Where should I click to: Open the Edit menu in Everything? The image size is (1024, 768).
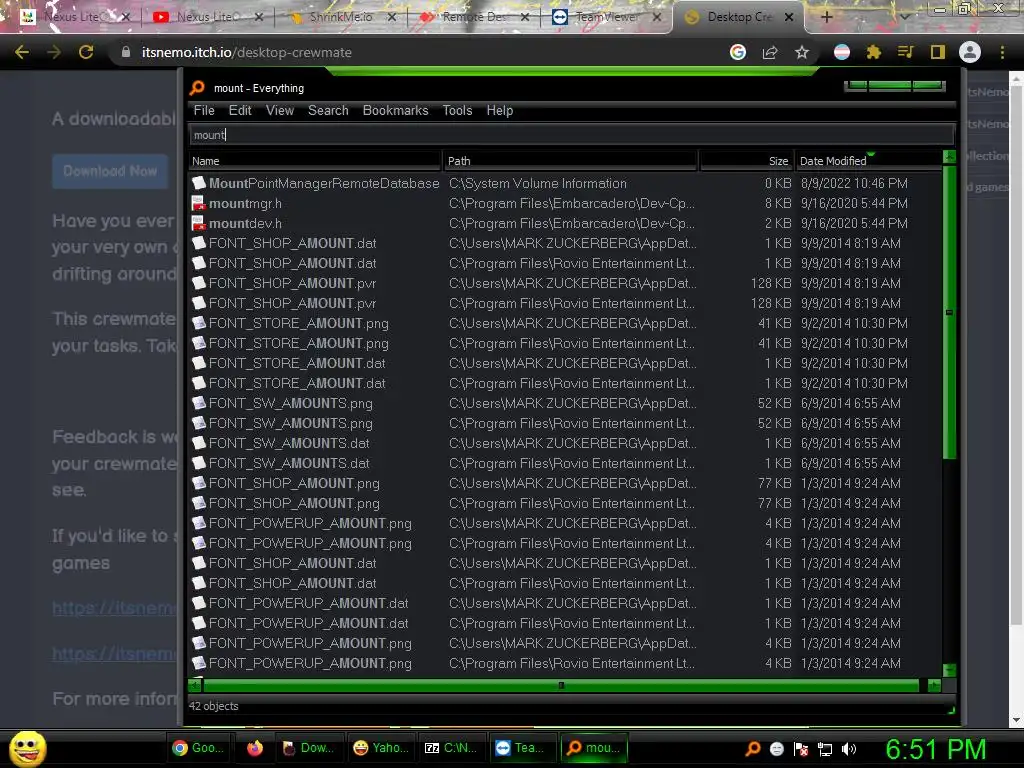tap(240, 110)
